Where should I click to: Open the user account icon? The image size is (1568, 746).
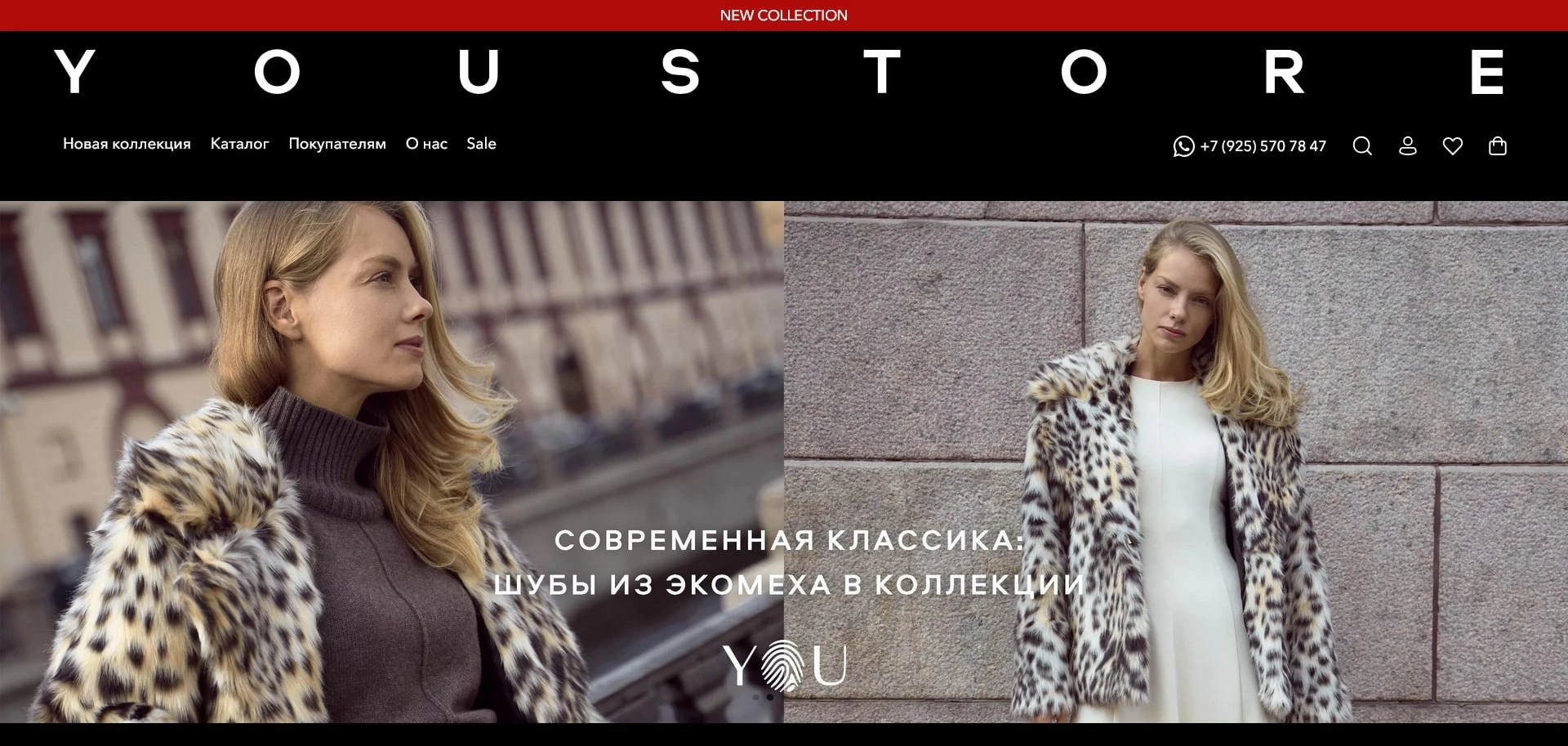point(1407,146)
